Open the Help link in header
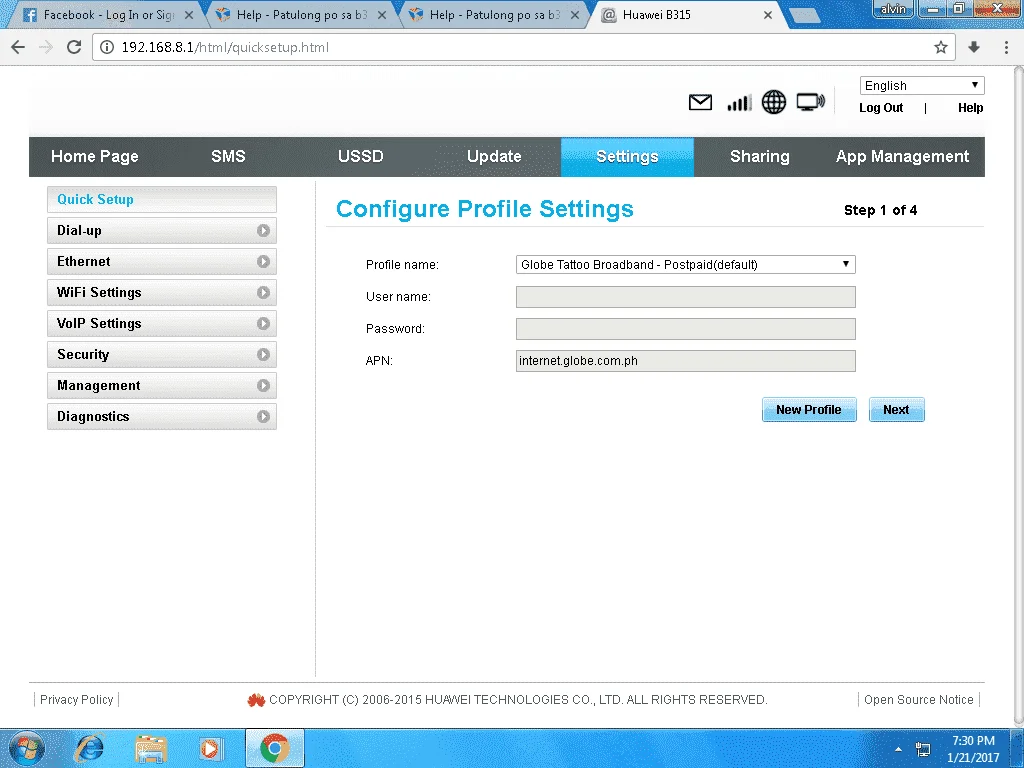Screen dimensions: 1024x768 (970, 108)
